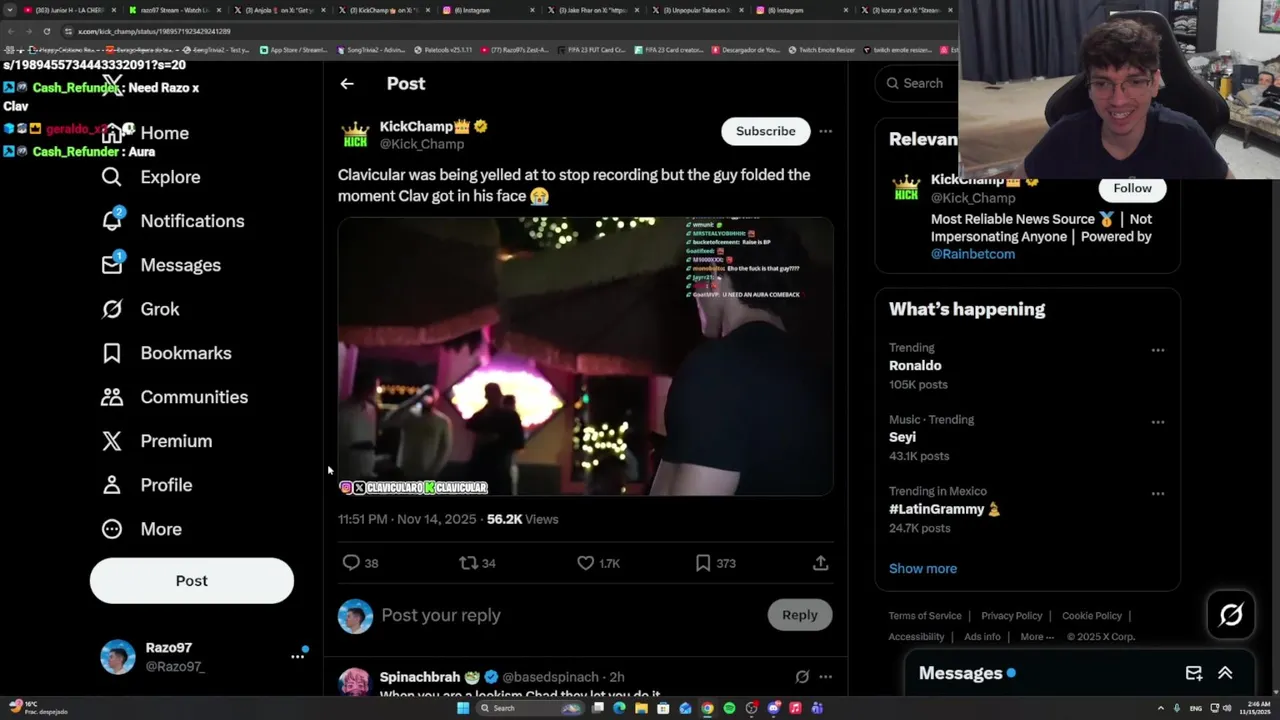Click the share upload icon on post
The height and width of the screenshot is (720, 1280).
820,563
